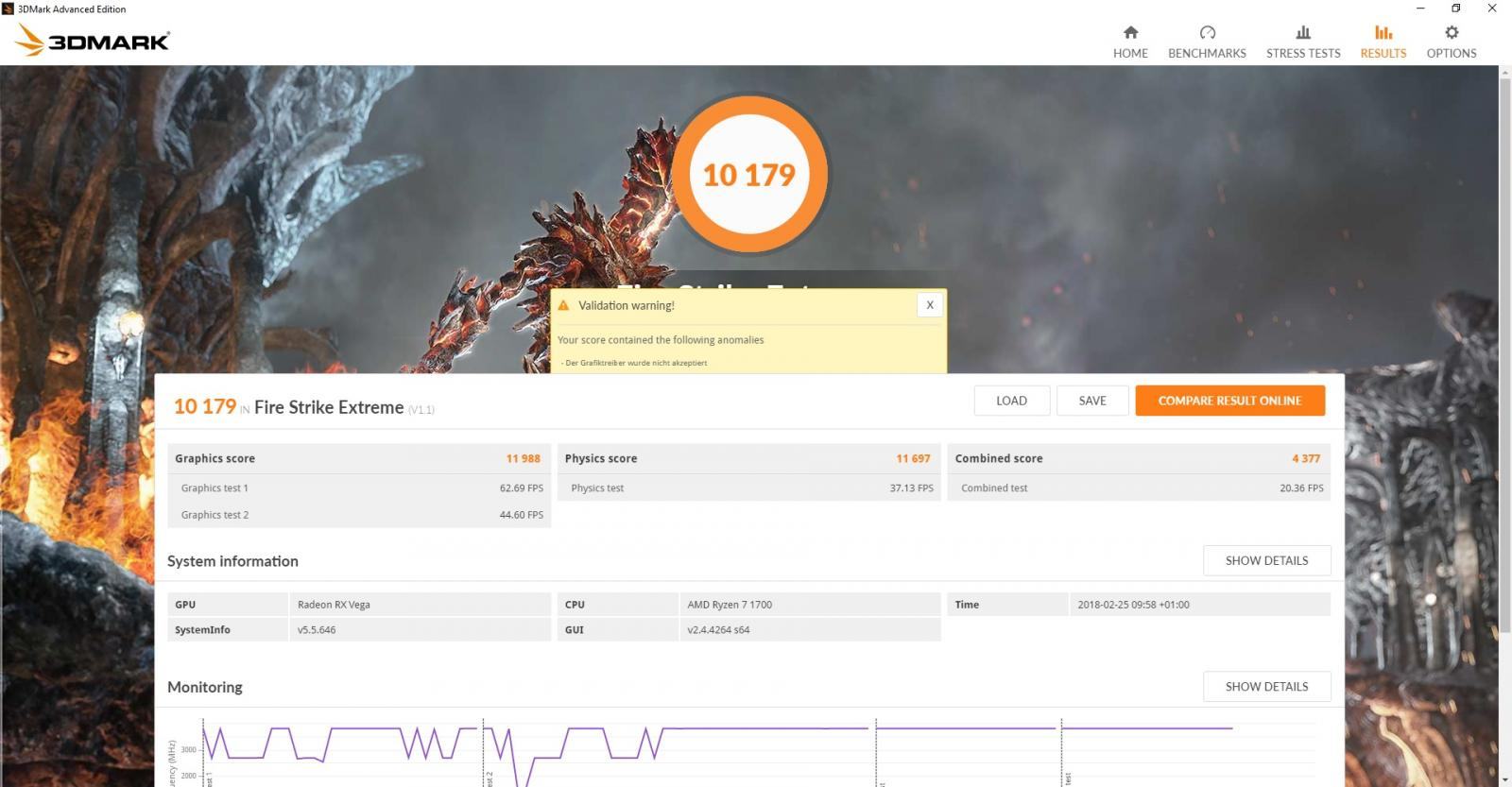This screenshot has width=1512, height=787.
Task: Click the Physics score value 11 697
Action: point(913,458)
